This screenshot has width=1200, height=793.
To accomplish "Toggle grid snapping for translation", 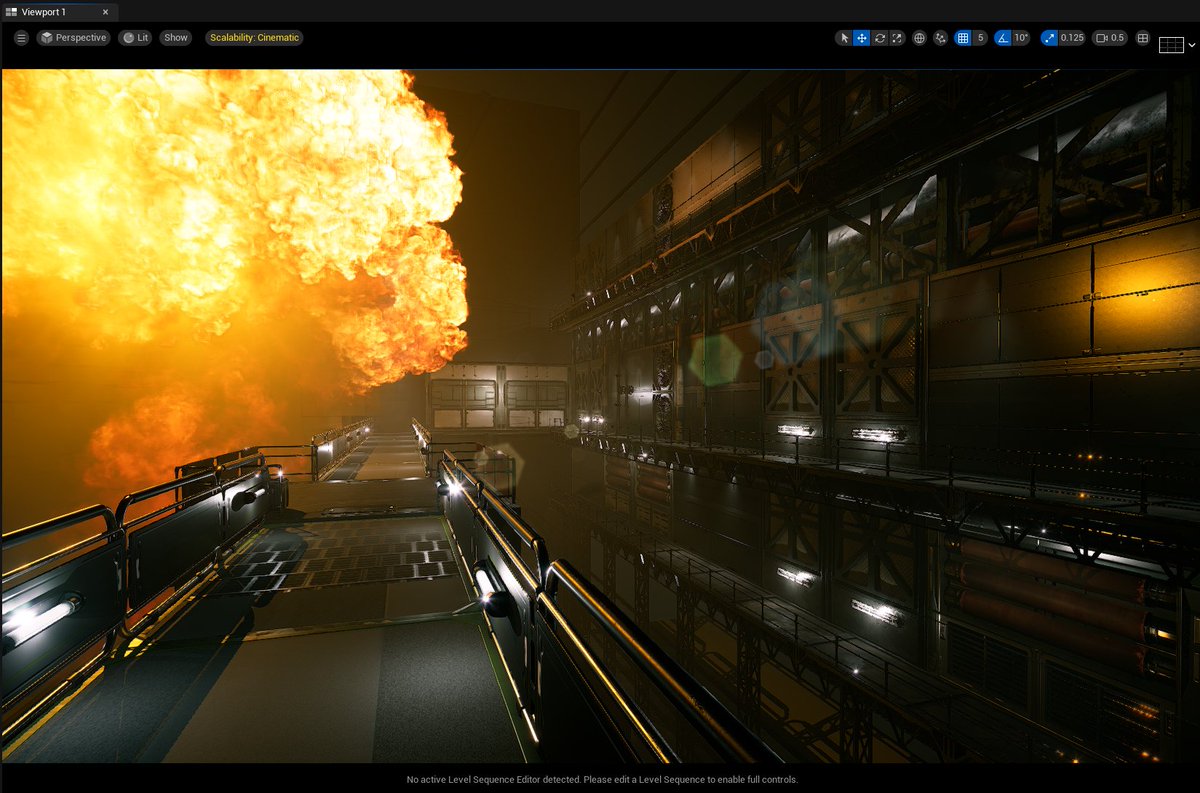I will (x=963, y=38).
